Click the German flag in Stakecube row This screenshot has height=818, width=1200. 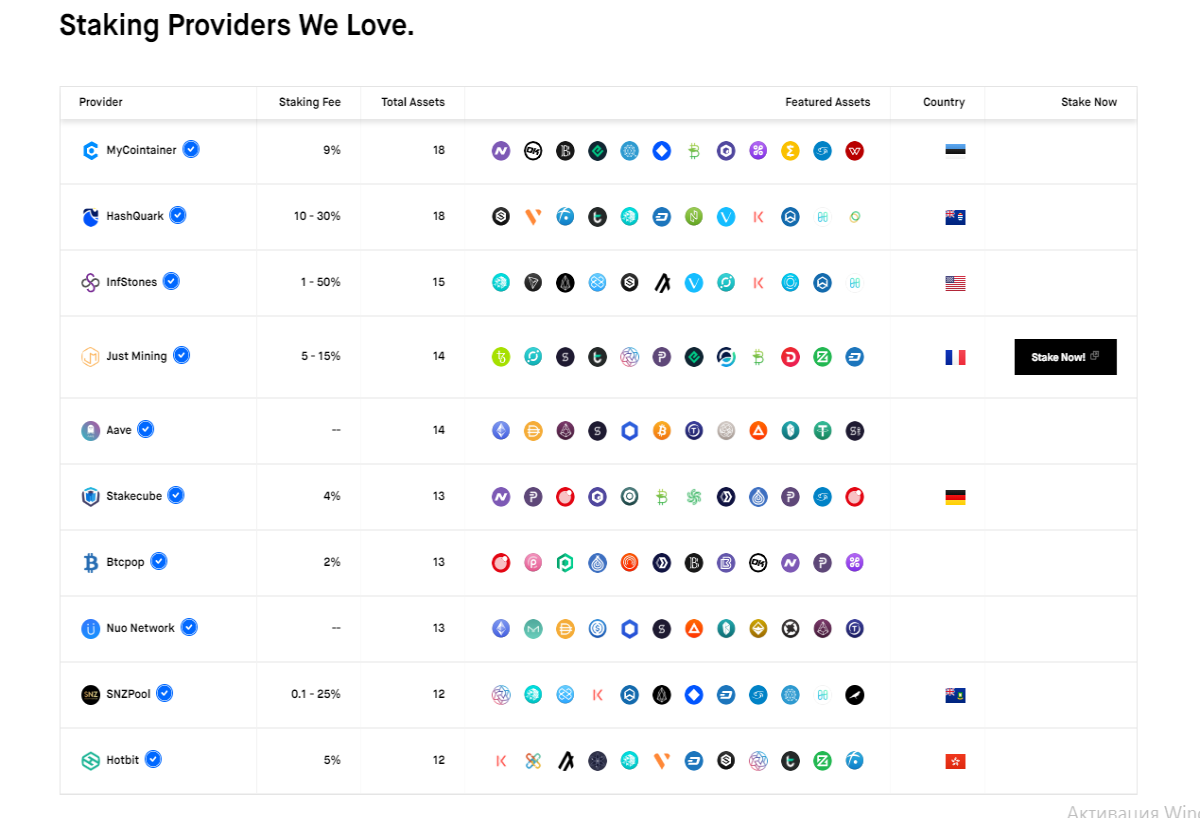click(955, 497)
